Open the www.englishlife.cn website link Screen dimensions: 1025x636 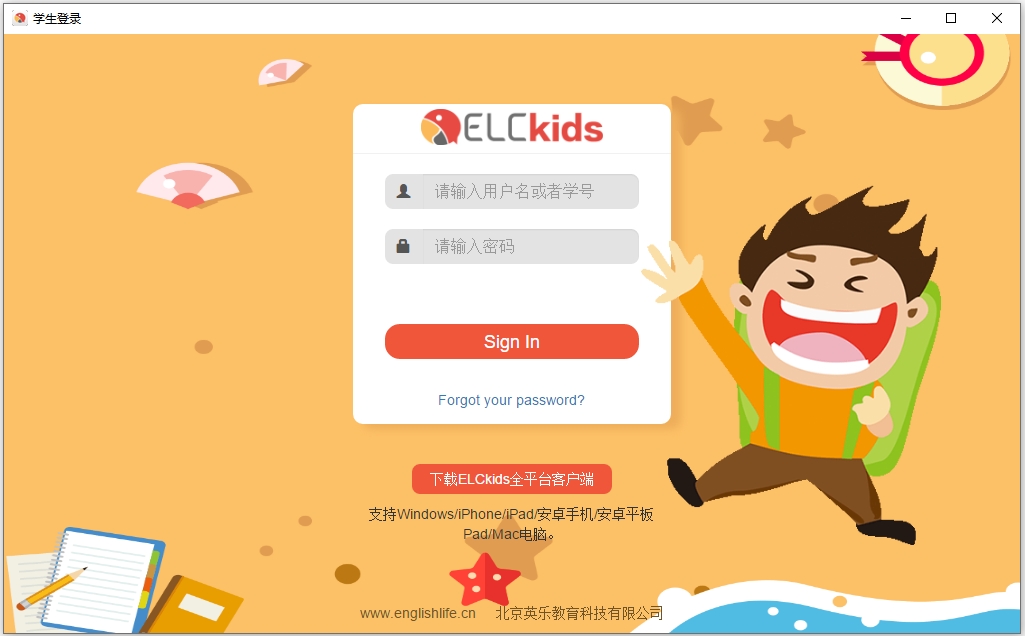(x=418, y=613)
